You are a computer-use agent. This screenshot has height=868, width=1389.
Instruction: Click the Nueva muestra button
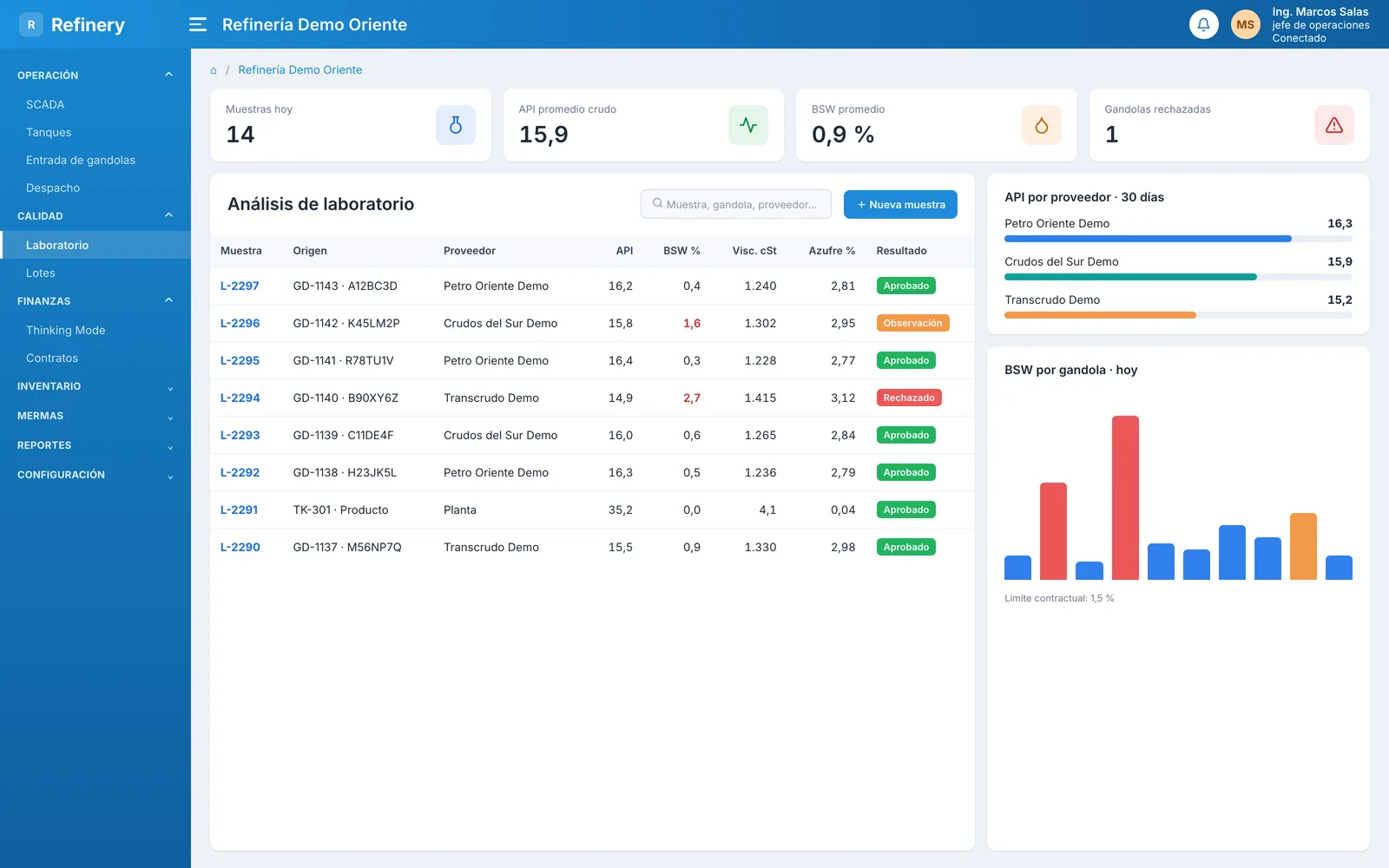[900, 205]
